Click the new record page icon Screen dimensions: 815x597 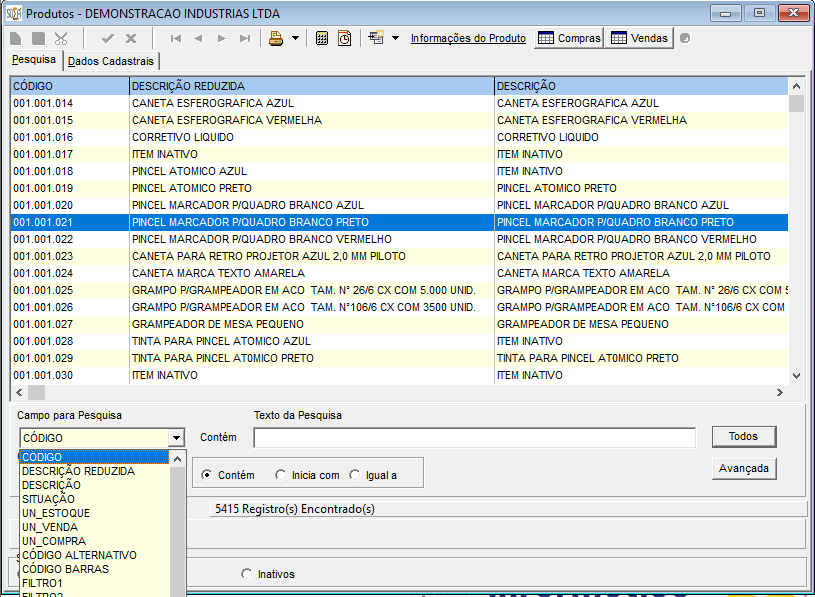(x=16, y=38)
